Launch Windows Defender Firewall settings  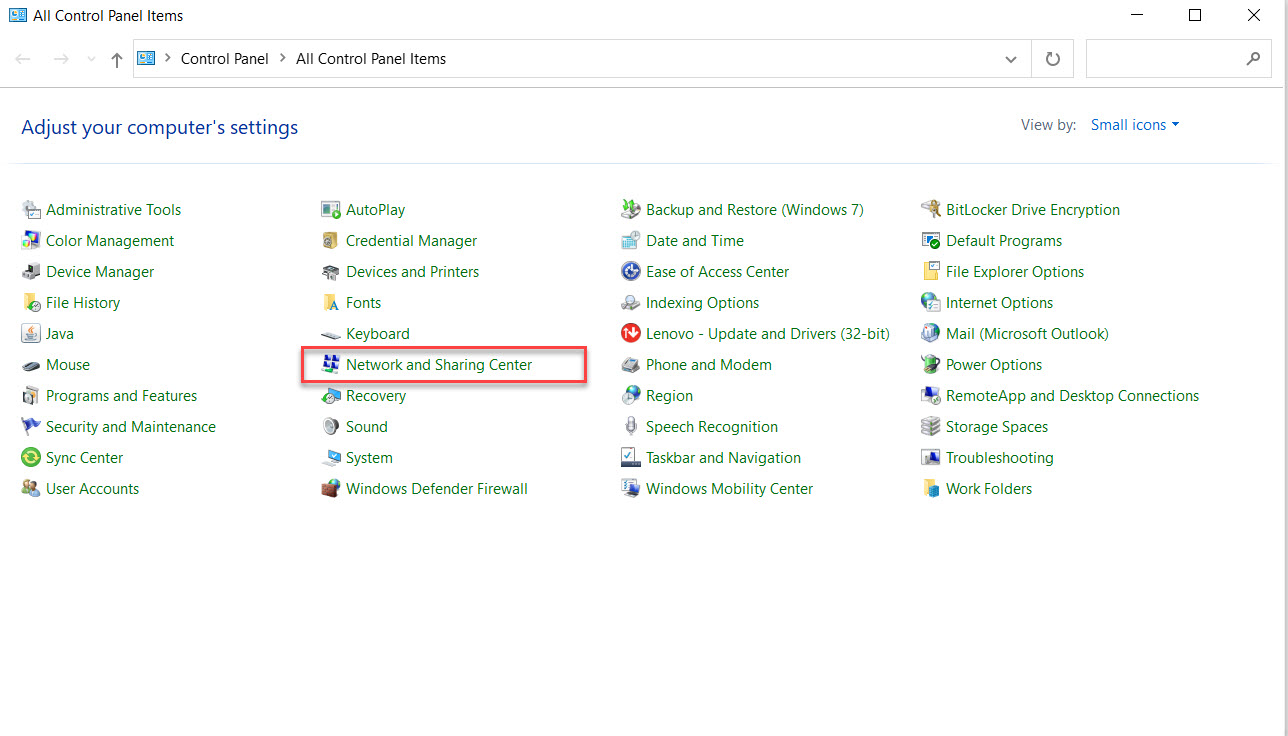click(436, 488)
